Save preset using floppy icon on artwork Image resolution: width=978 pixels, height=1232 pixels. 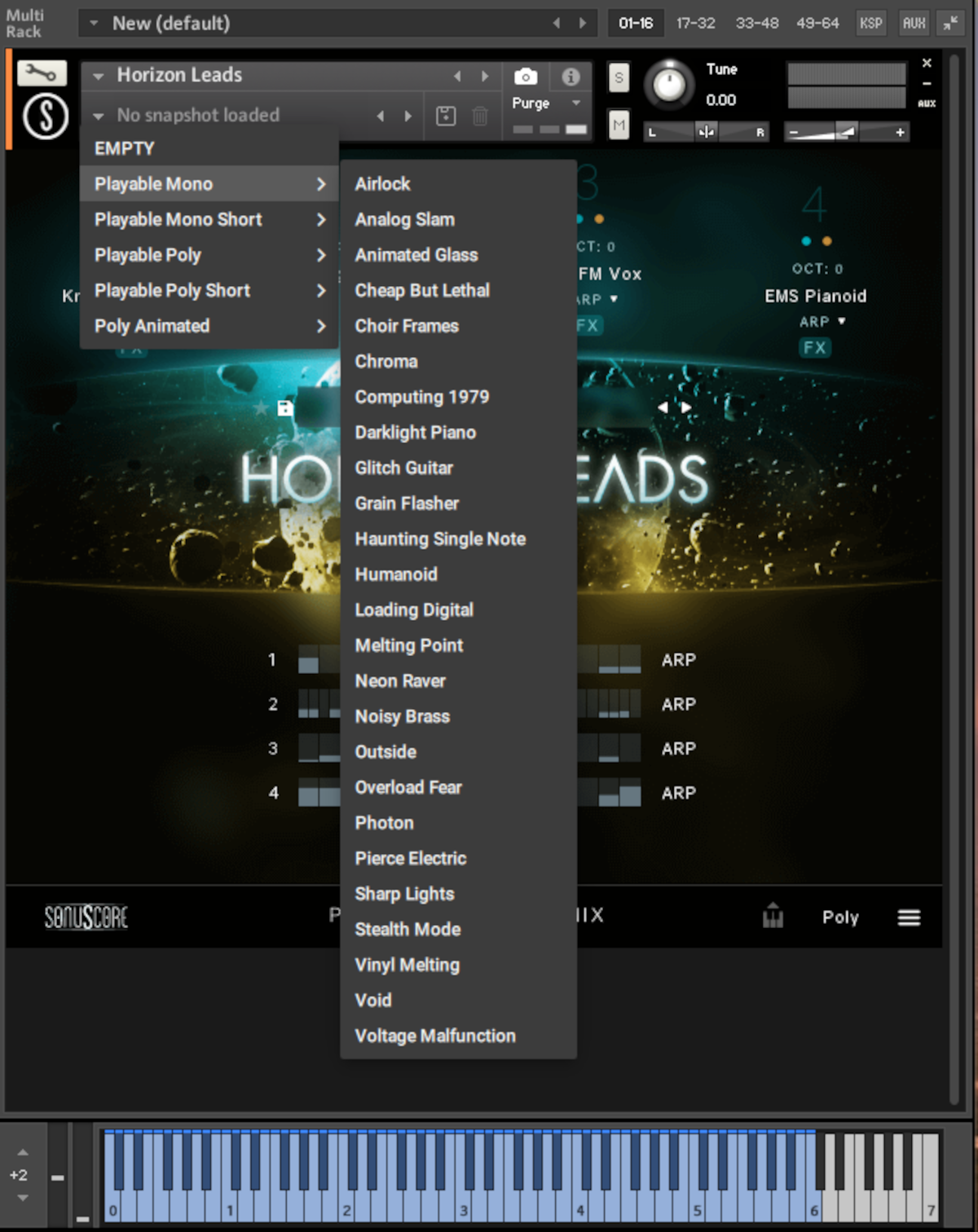[x=284, y=408]
